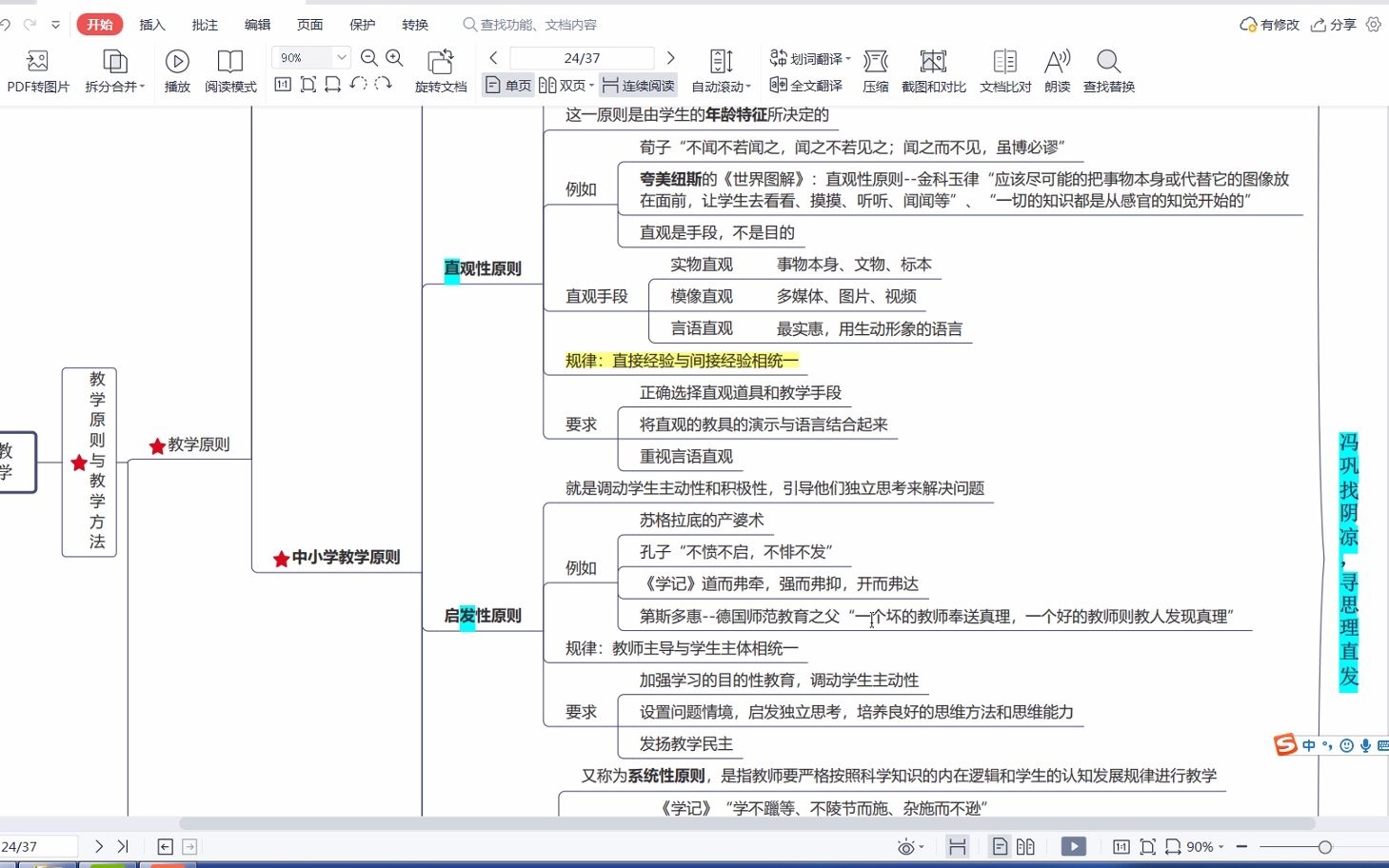Jump to last page in status bar
The image size is (1389, 868).
tap(123, 846)
